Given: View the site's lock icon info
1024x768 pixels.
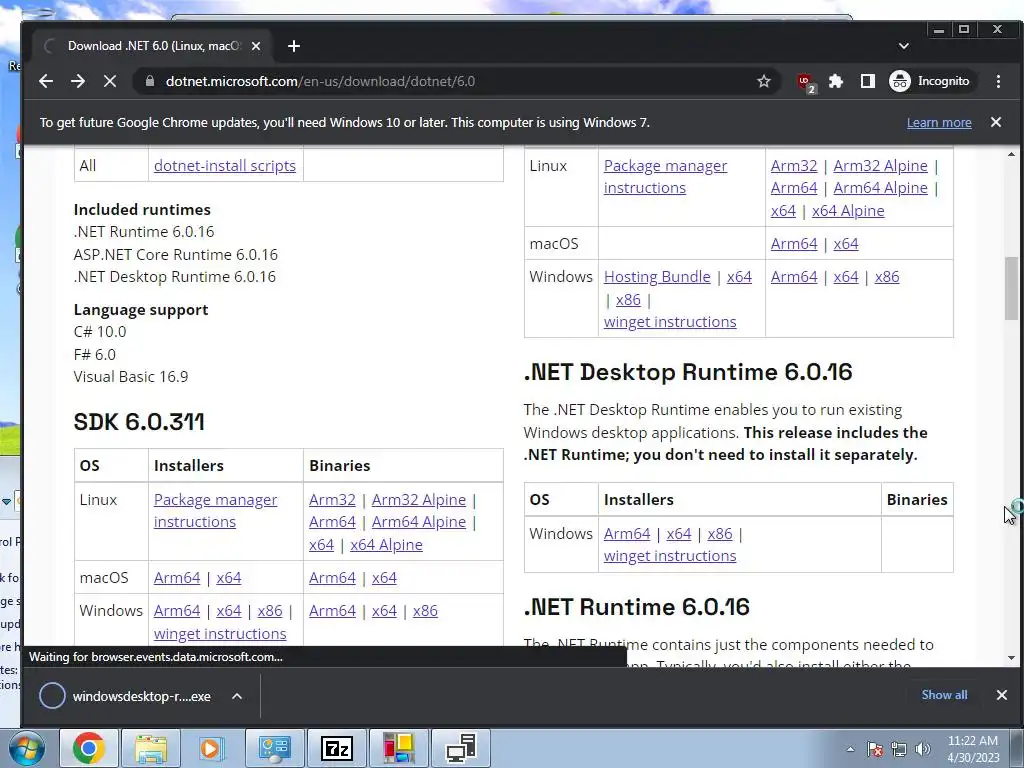Looking at the screenshot, I should point(150,81).
